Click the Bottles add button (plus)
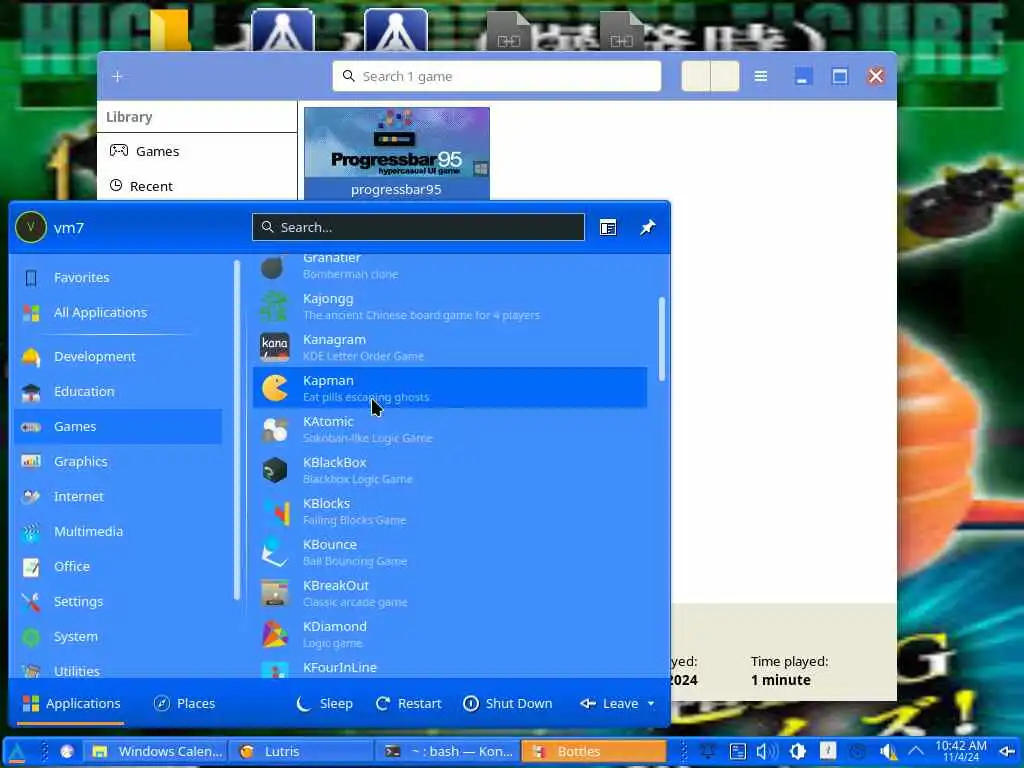 (x=118, y=76)
